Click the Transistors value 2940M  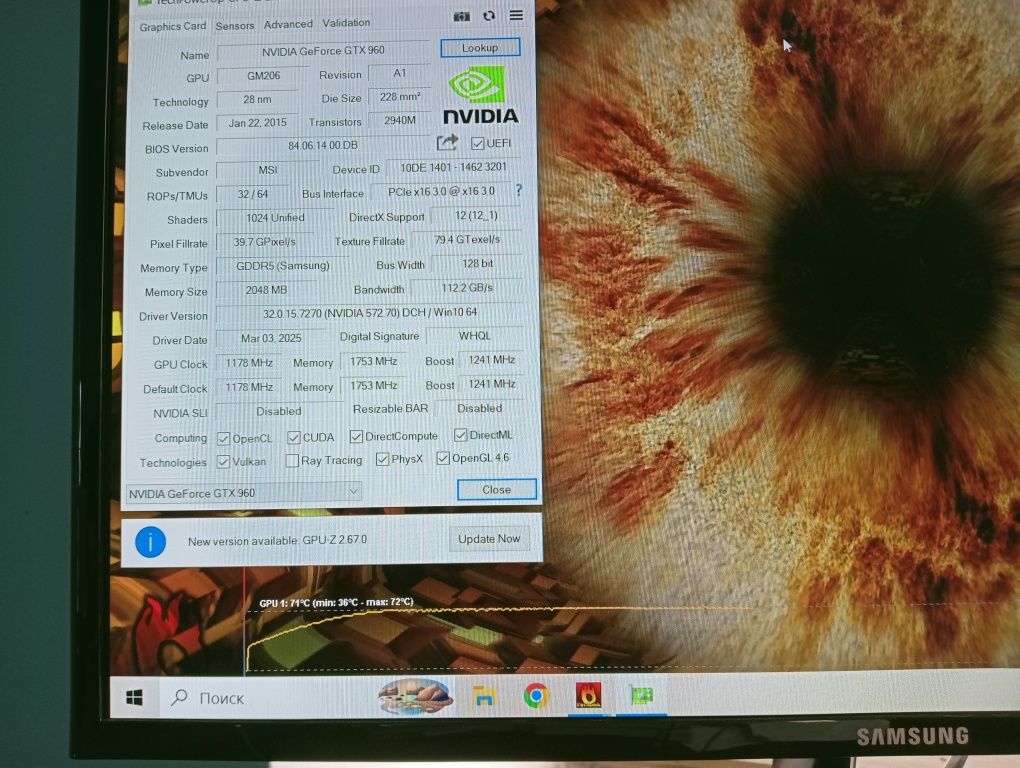tap(399, 120)
